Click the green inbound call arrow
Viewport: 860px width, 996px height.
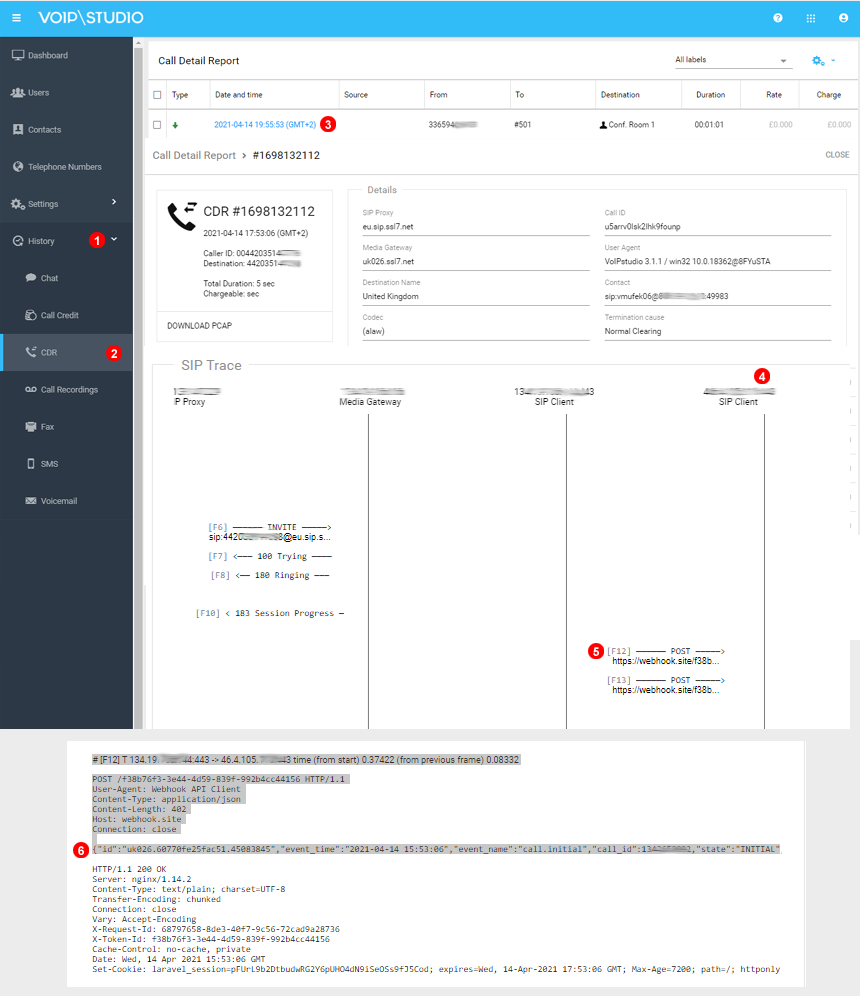175,125
